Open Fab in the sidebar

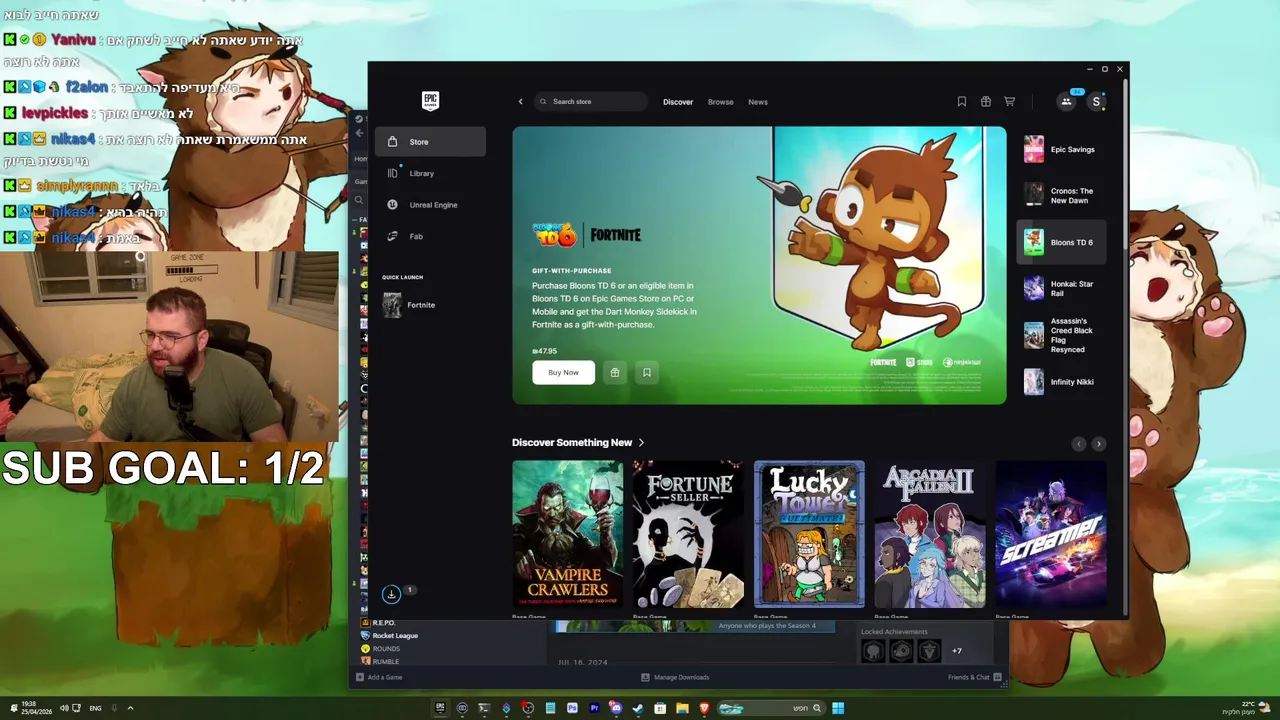[x=430, y=236]
